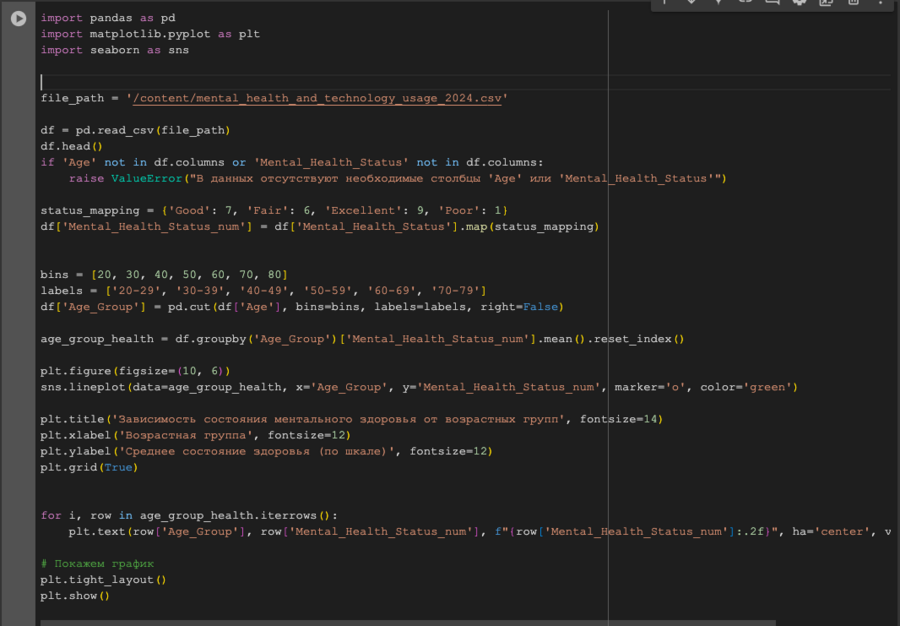Add a comment with speech bubble icon
The height and width of the screenshot is (626, 900).
[772, 3]
